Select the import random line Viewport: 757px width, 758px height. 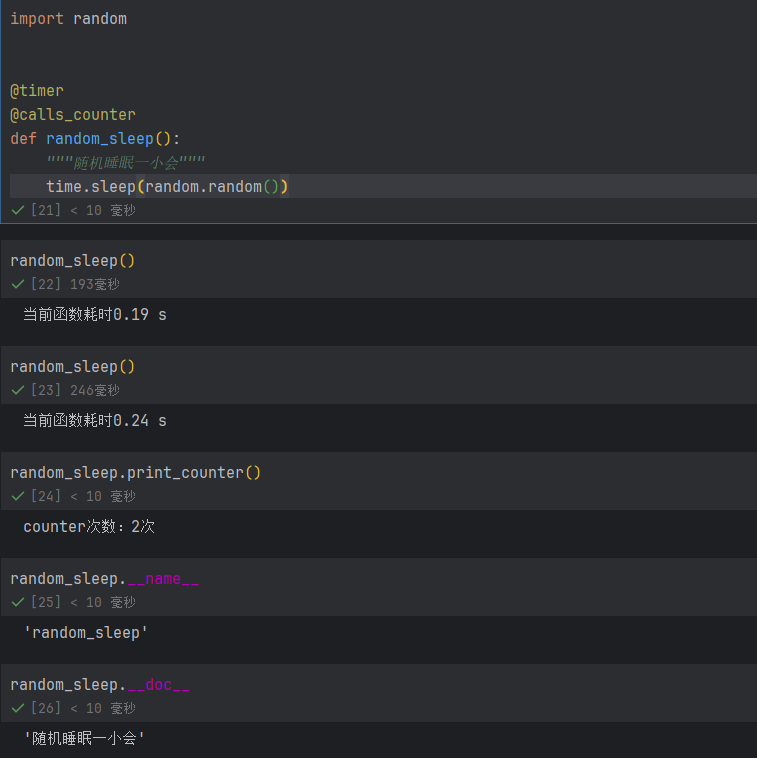point(69,19)
